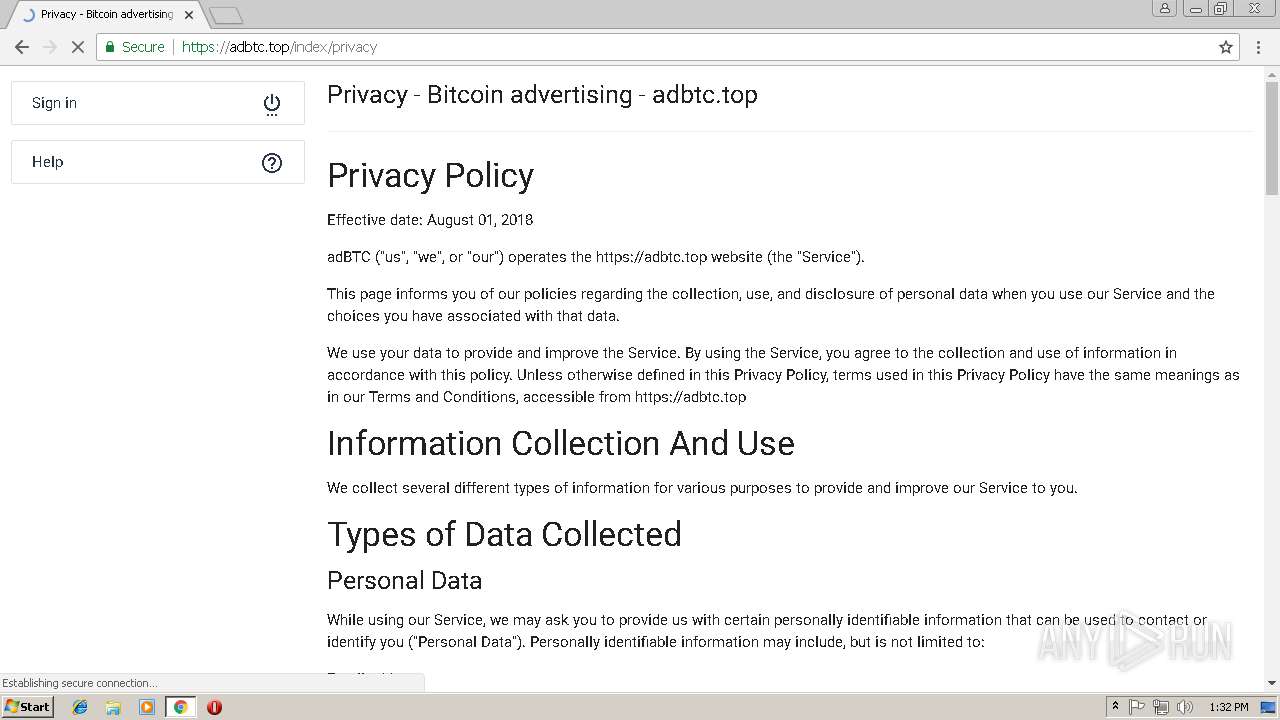The height and width of the screenshot is (720, 1280).
Task: Click the address bar URL field
Action: (x=650, y=47)
